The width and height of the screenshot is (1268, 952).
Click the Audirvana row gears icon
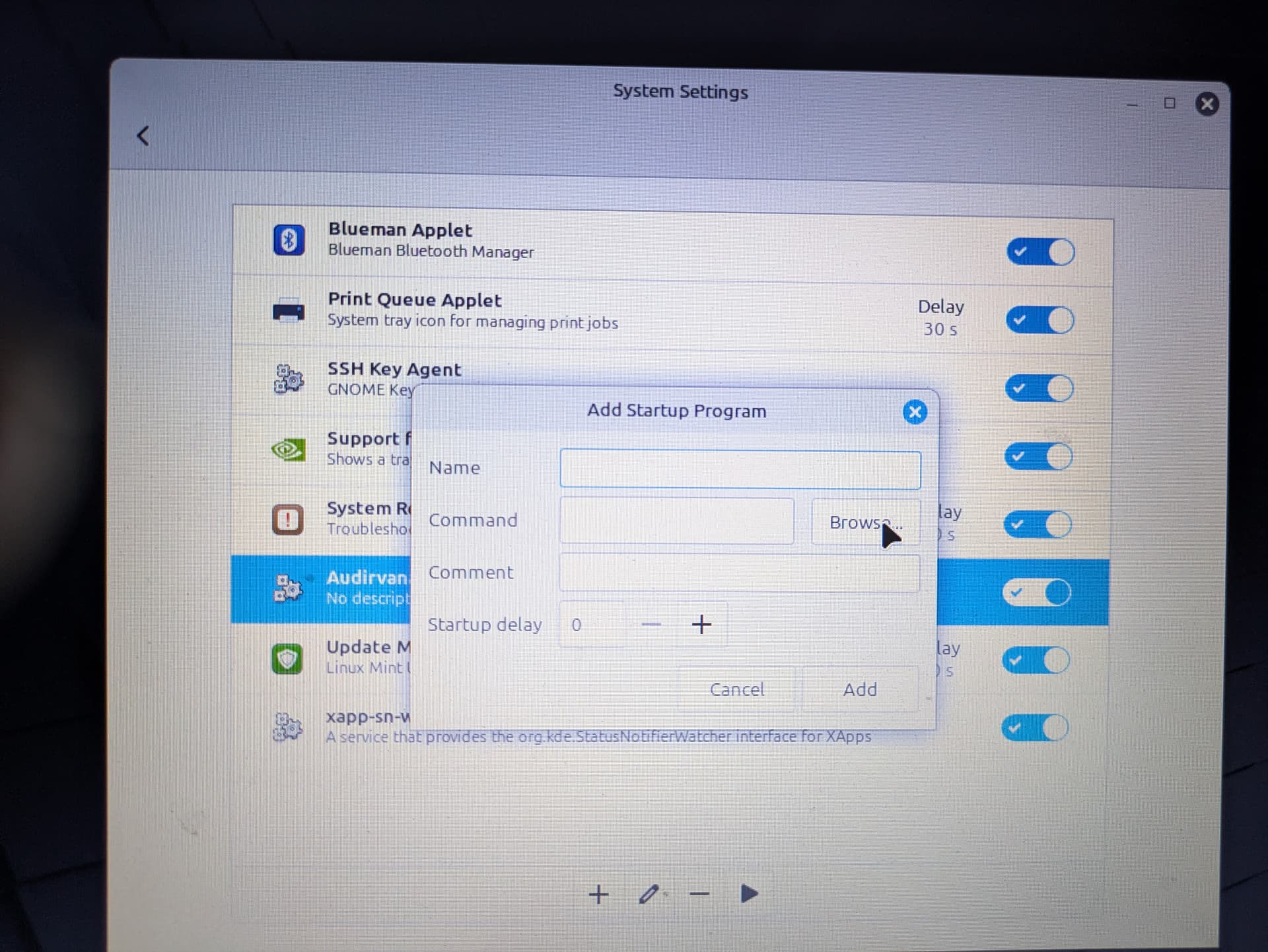pos(288,587)
